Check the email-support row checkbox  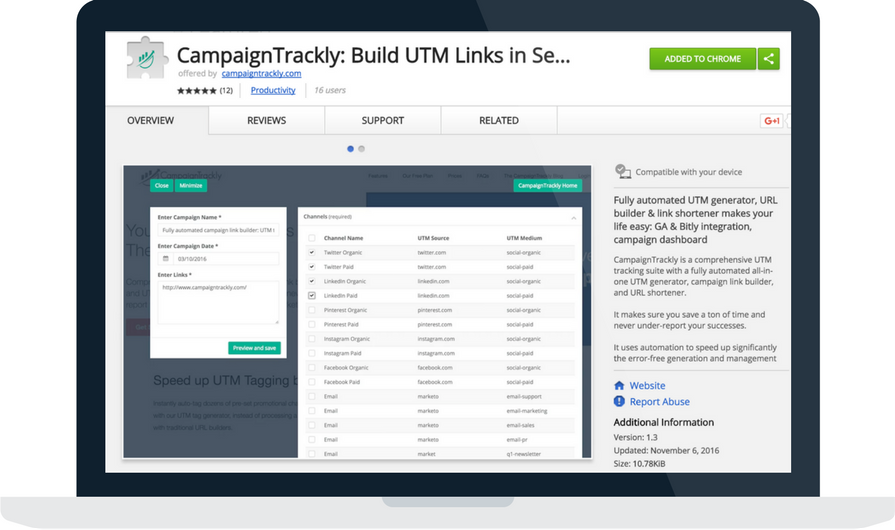click(x=312, y=397)
